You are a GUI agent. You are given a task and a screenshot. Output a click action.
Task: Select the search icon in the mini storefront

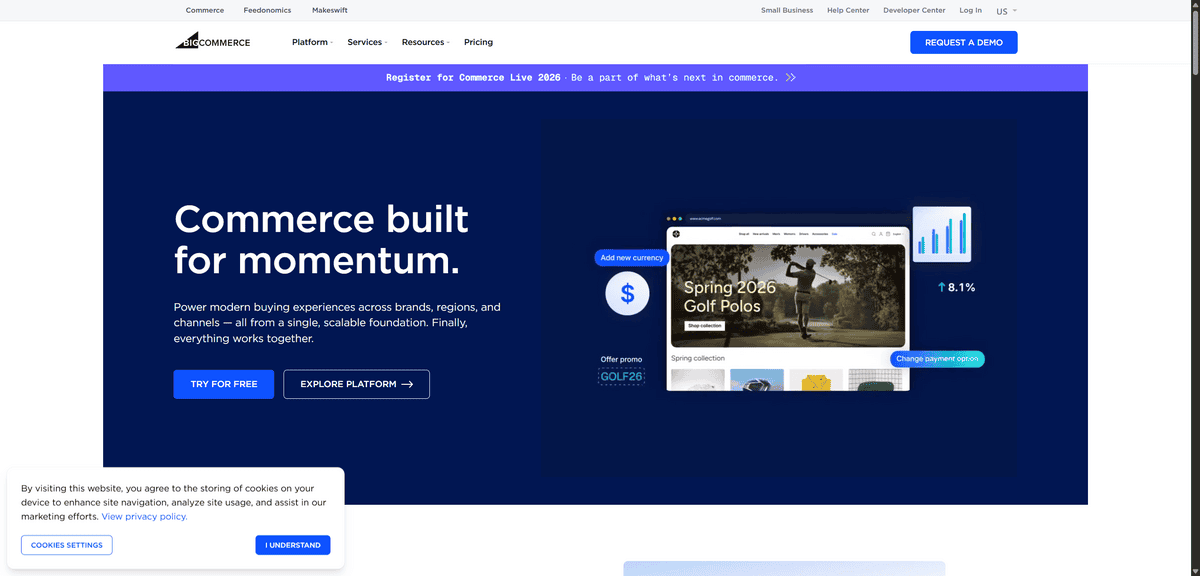(873, 233)
